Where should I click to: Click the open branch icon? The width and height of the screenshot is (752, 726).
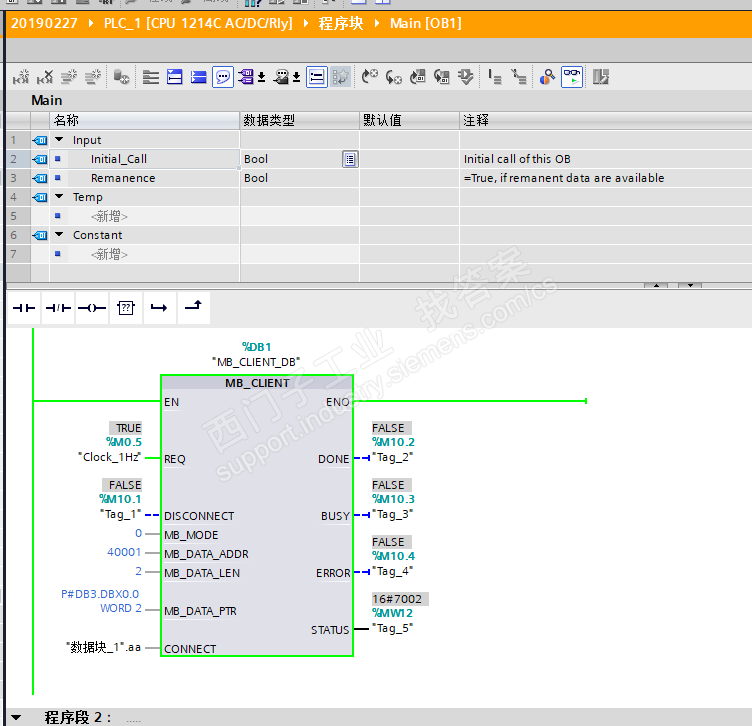tap(159, 308)
